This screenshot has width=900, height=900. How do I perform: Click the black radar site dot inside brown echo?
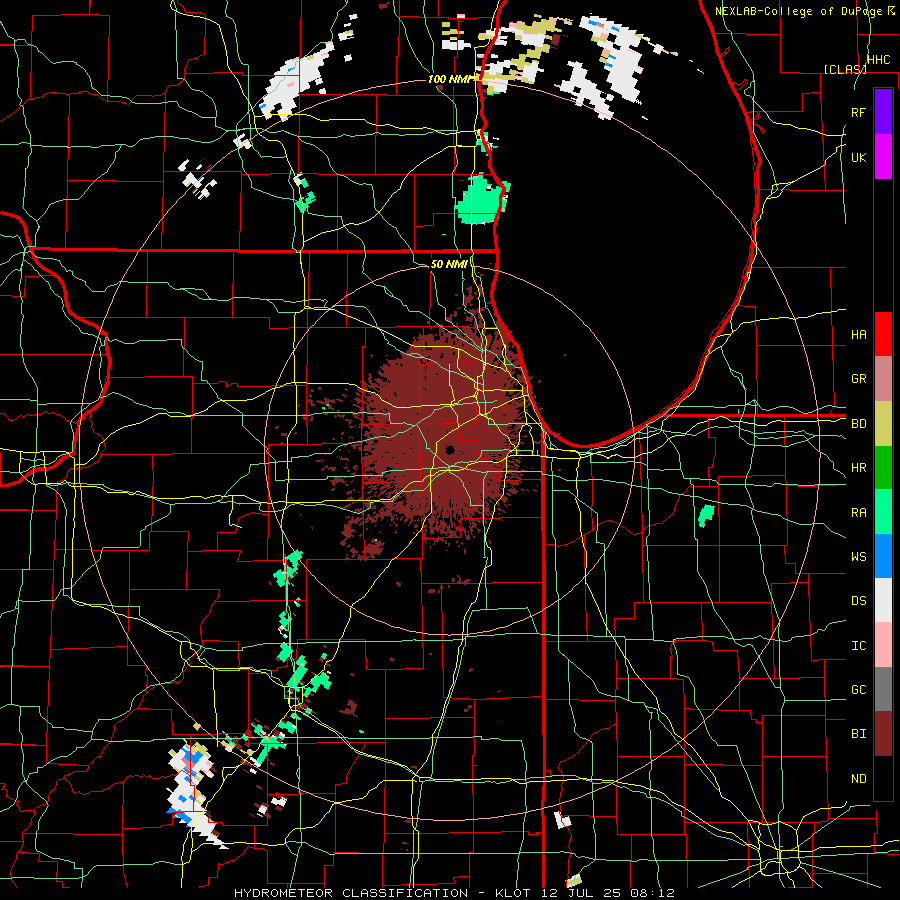coord(449,449)
